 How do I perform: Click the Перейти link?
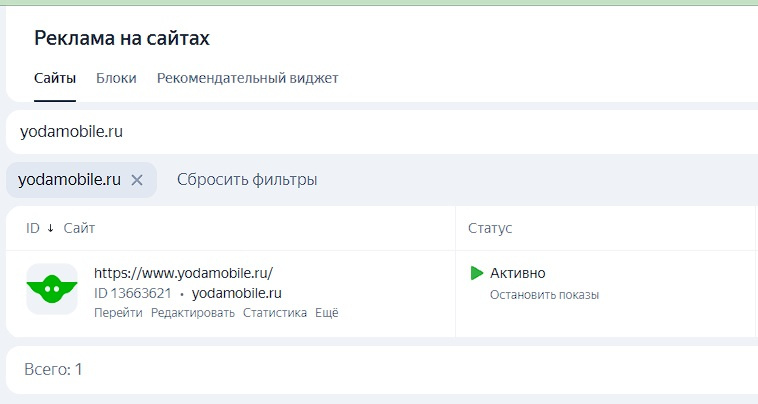pyautogui.click(x=118, y=313)
